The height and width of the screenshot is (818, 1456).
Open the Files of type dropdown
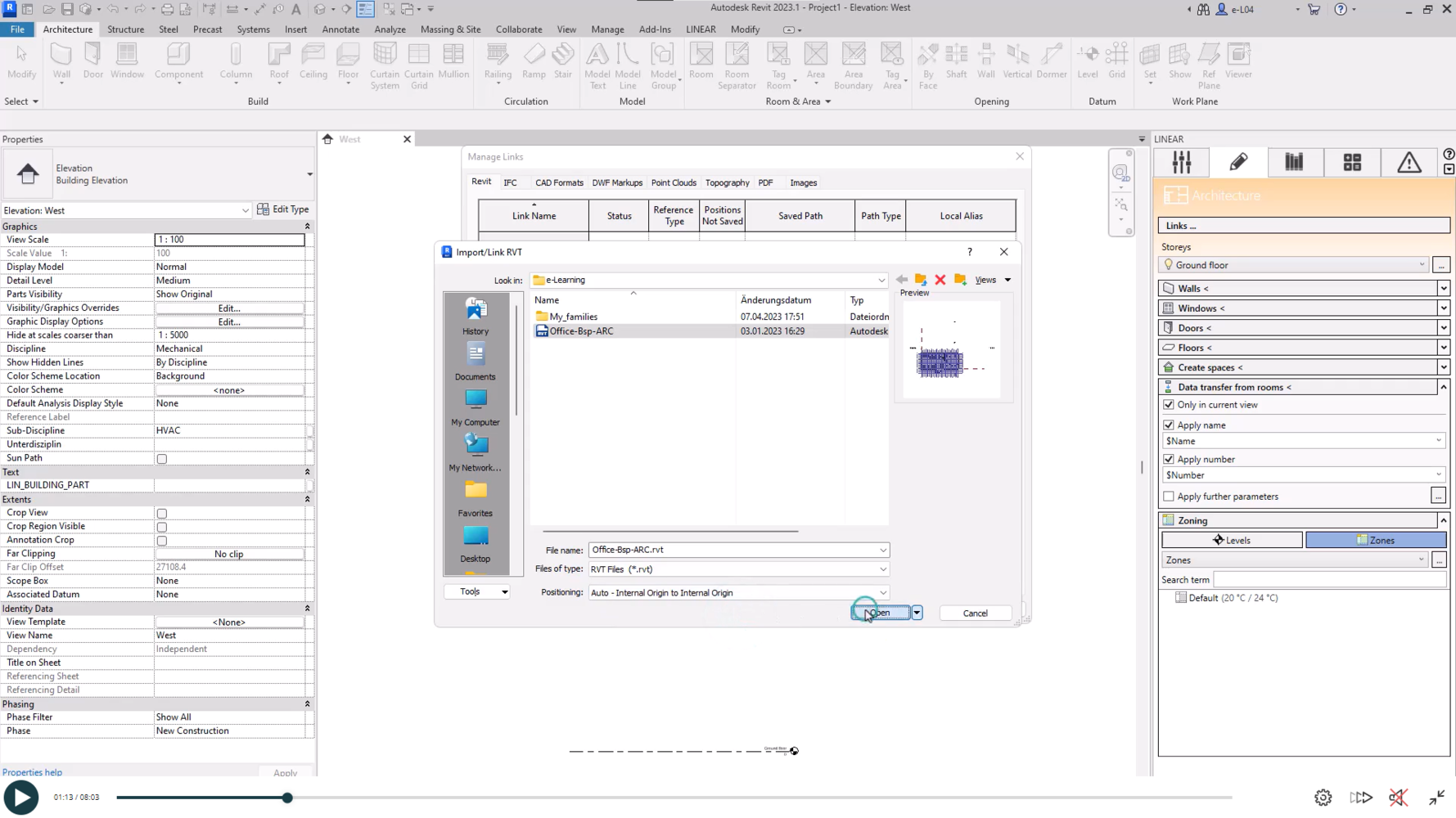pos(882,569)
